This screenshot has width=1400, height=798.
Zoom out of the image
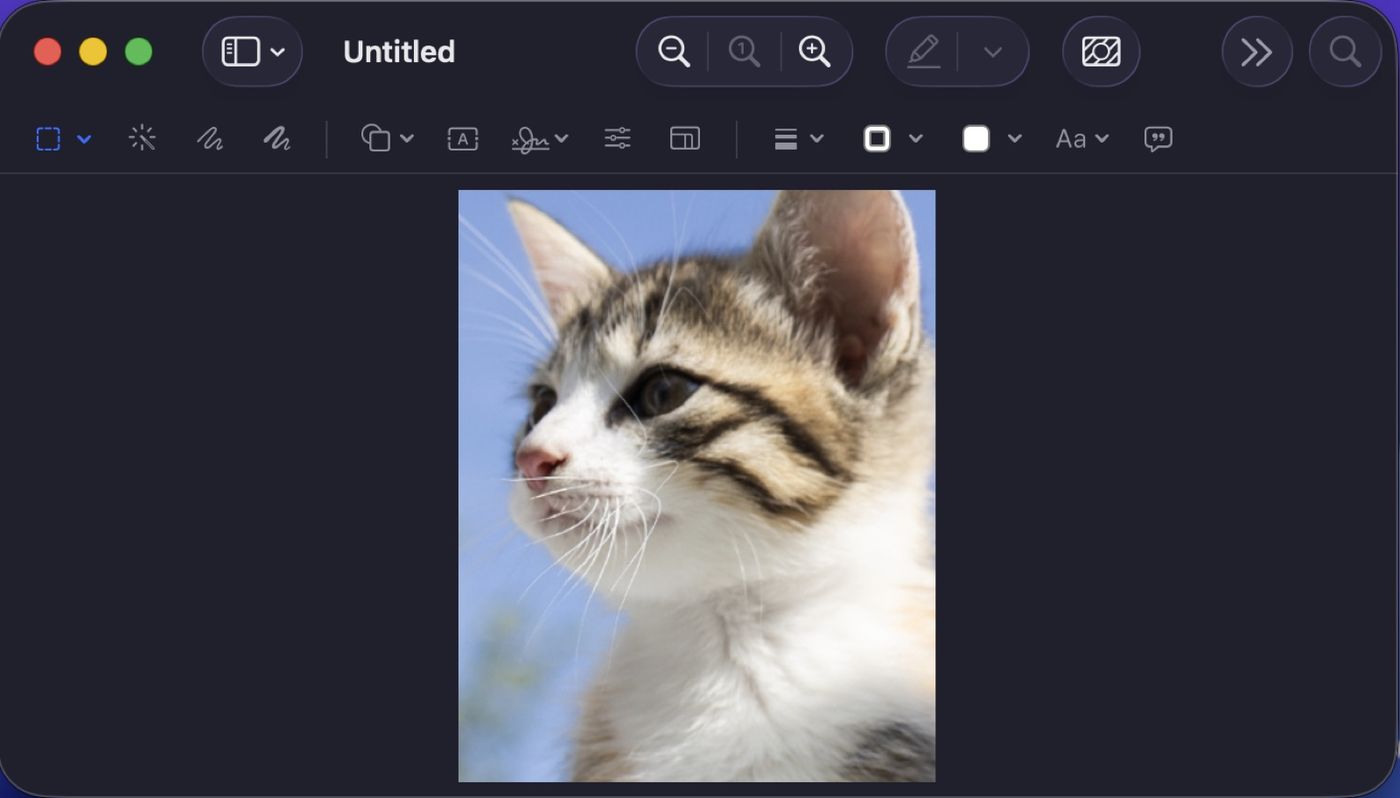[675, 52]
